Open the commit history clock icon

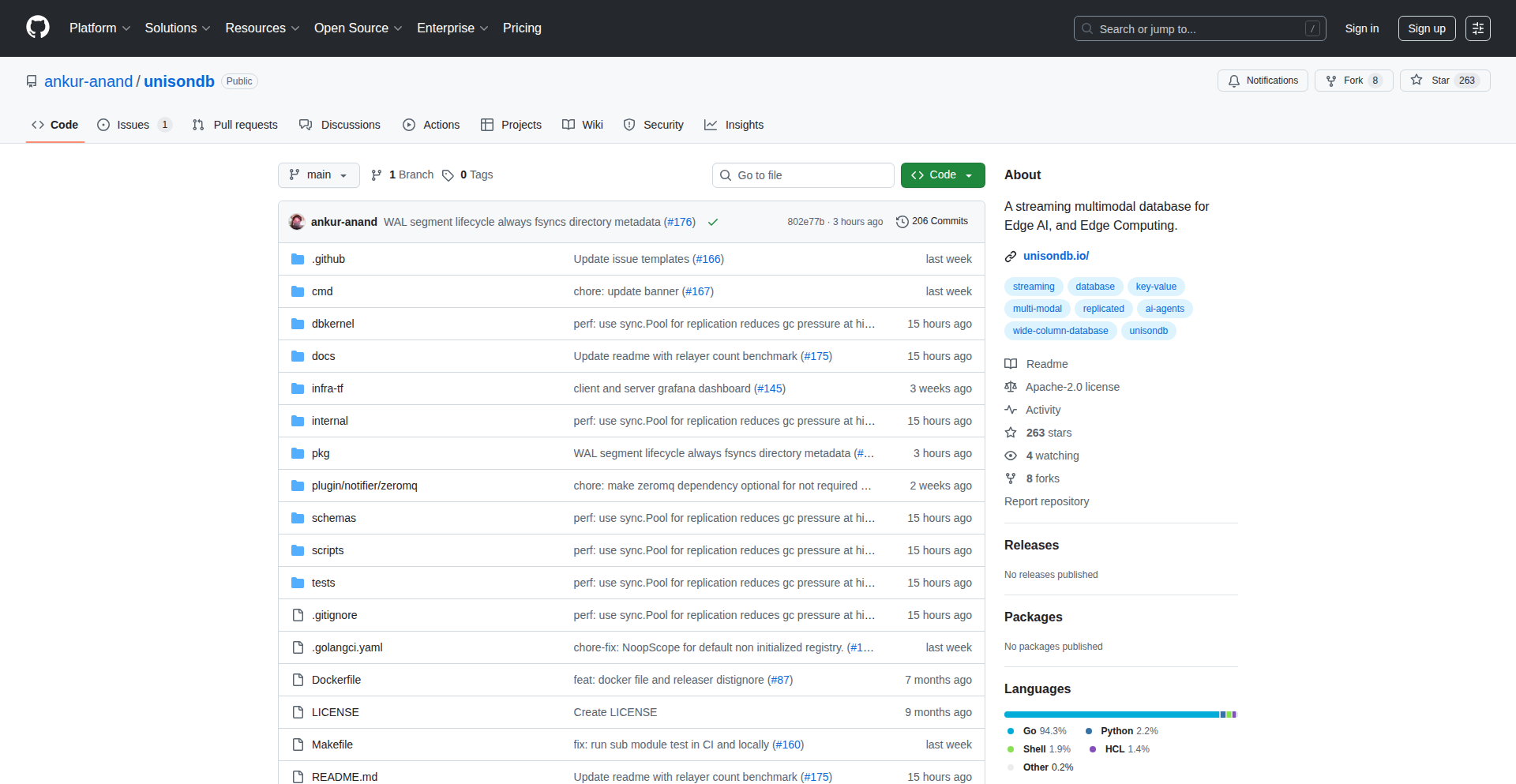902,222
